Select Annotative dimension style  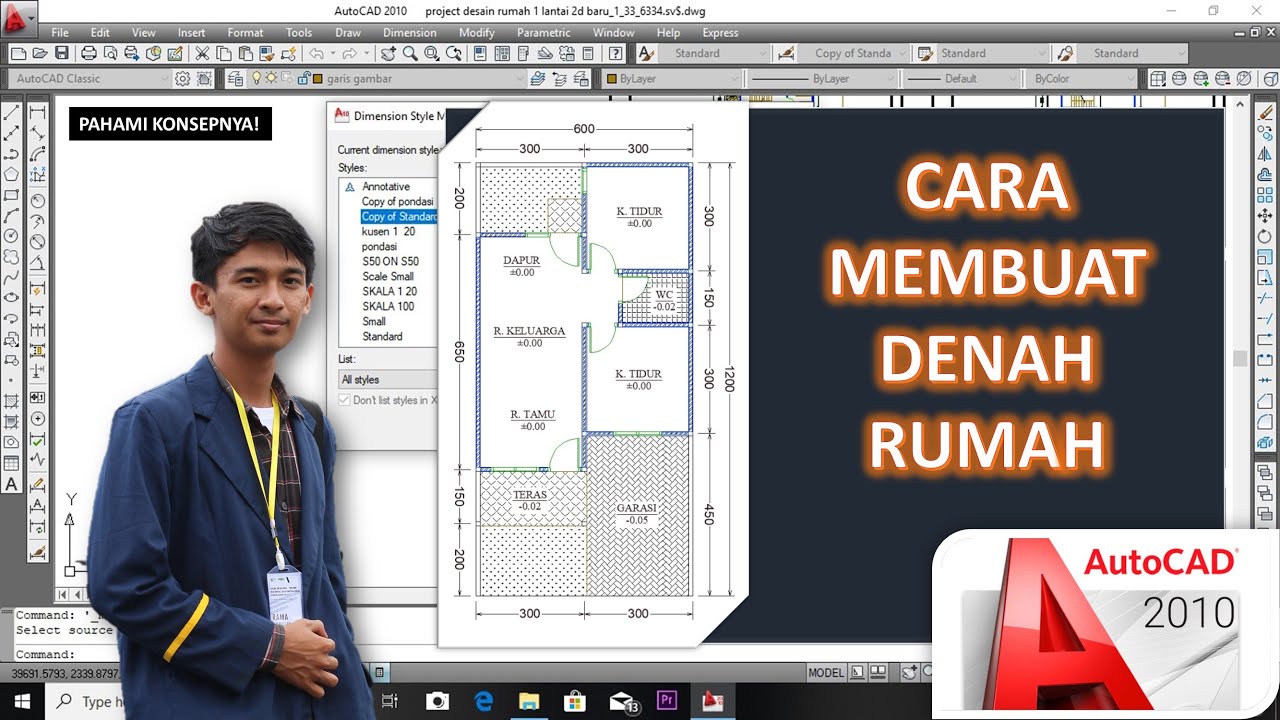386,186
